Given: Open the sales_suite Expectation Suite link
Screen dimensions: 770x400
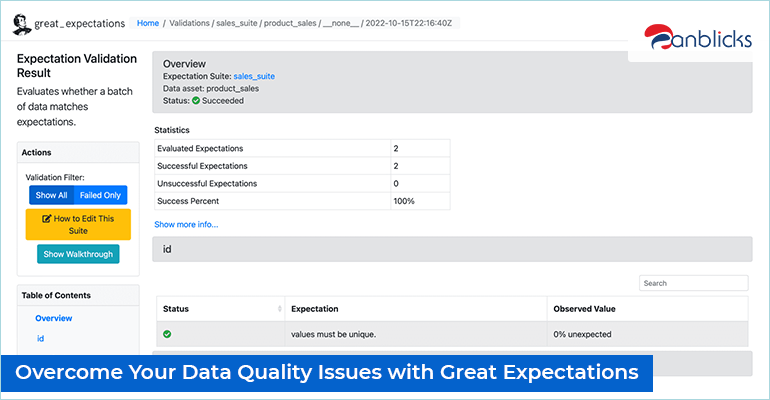Looking at the screenshot, I should [x=254, y=76].
